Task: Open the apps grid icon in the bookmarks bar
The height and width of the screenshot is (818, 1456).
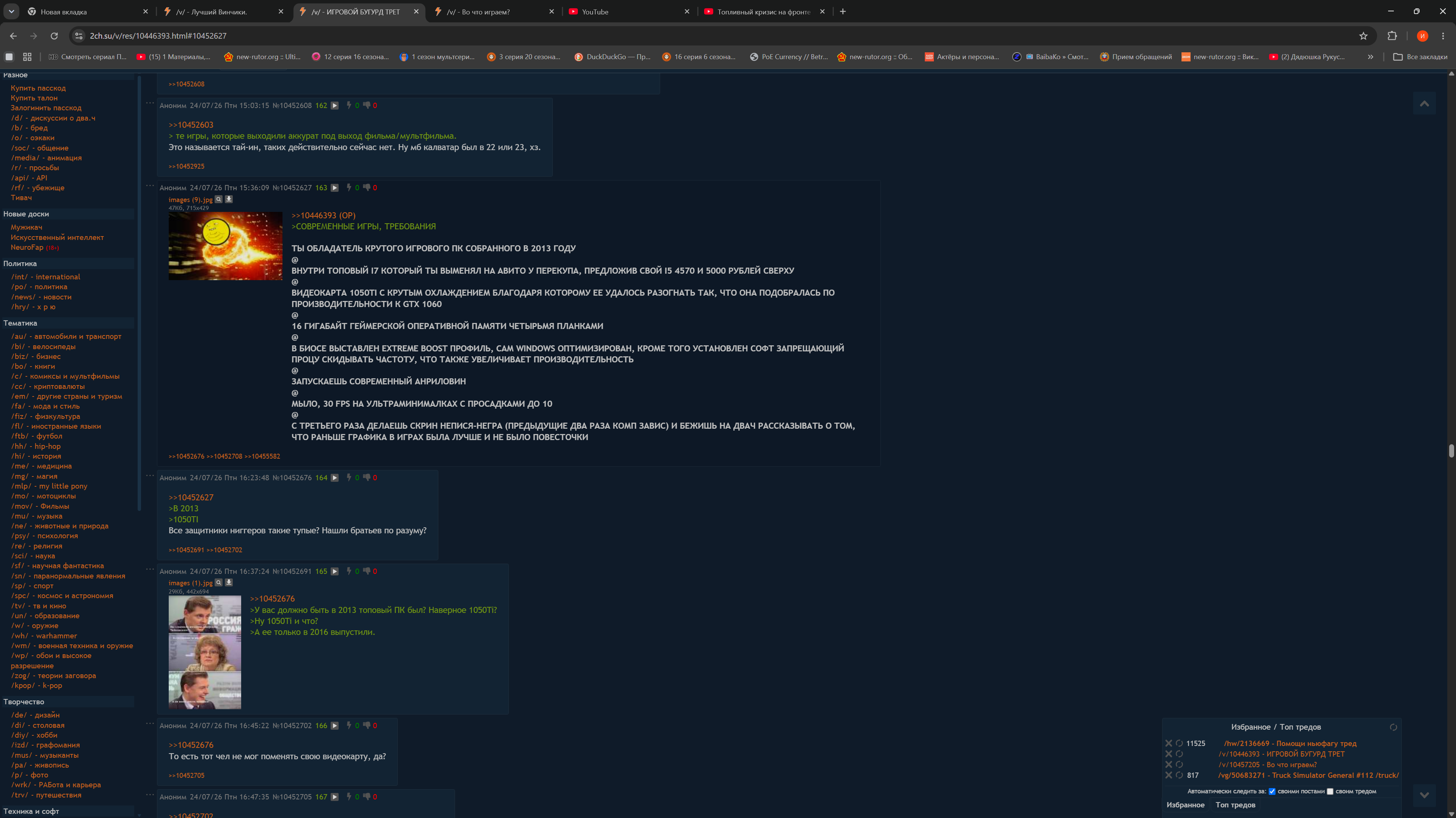Action: pyautogui.click(x=27, y=56)
